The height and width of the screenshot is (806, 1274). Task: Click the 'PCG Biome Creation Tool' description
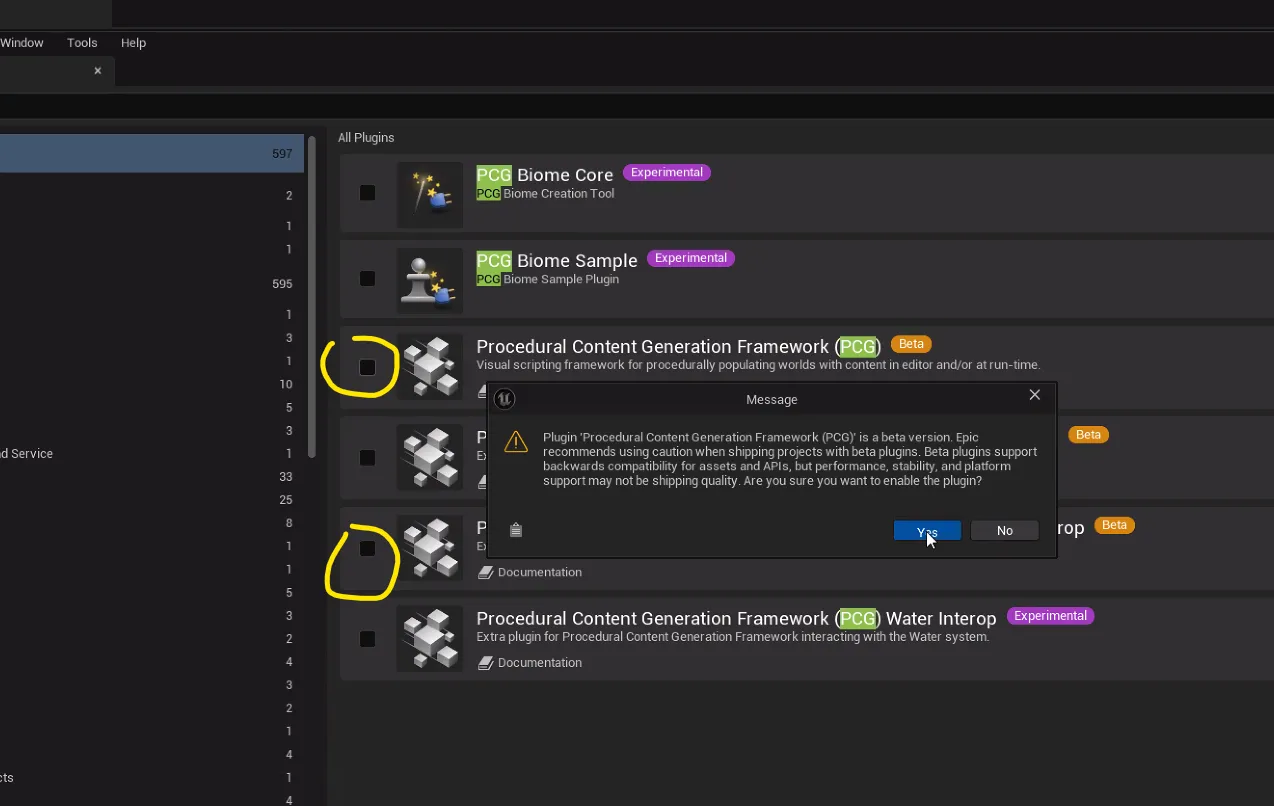point(545,194)
